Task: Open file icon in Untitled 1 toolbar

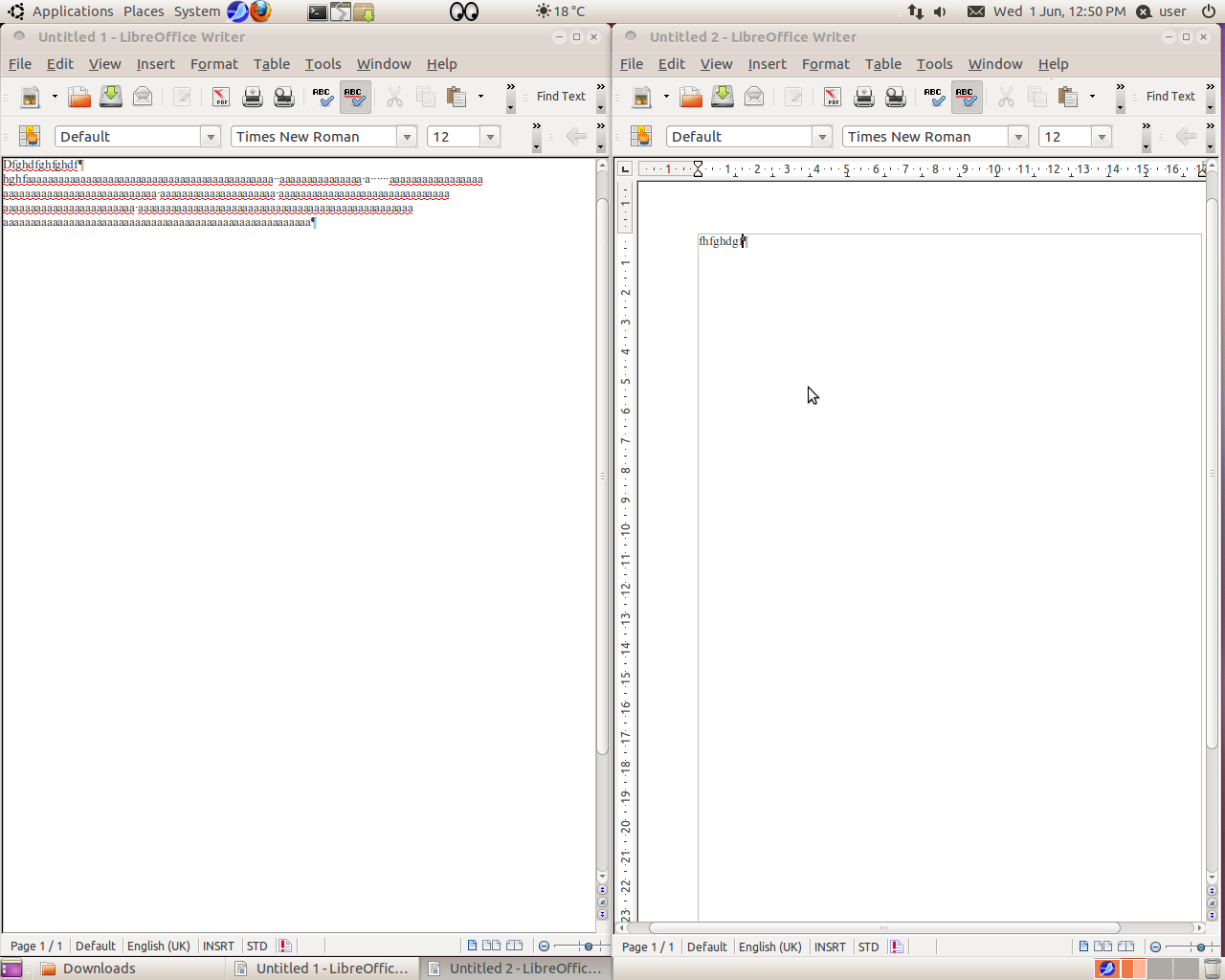Action: pyautogui.click(x=79, y=97)
